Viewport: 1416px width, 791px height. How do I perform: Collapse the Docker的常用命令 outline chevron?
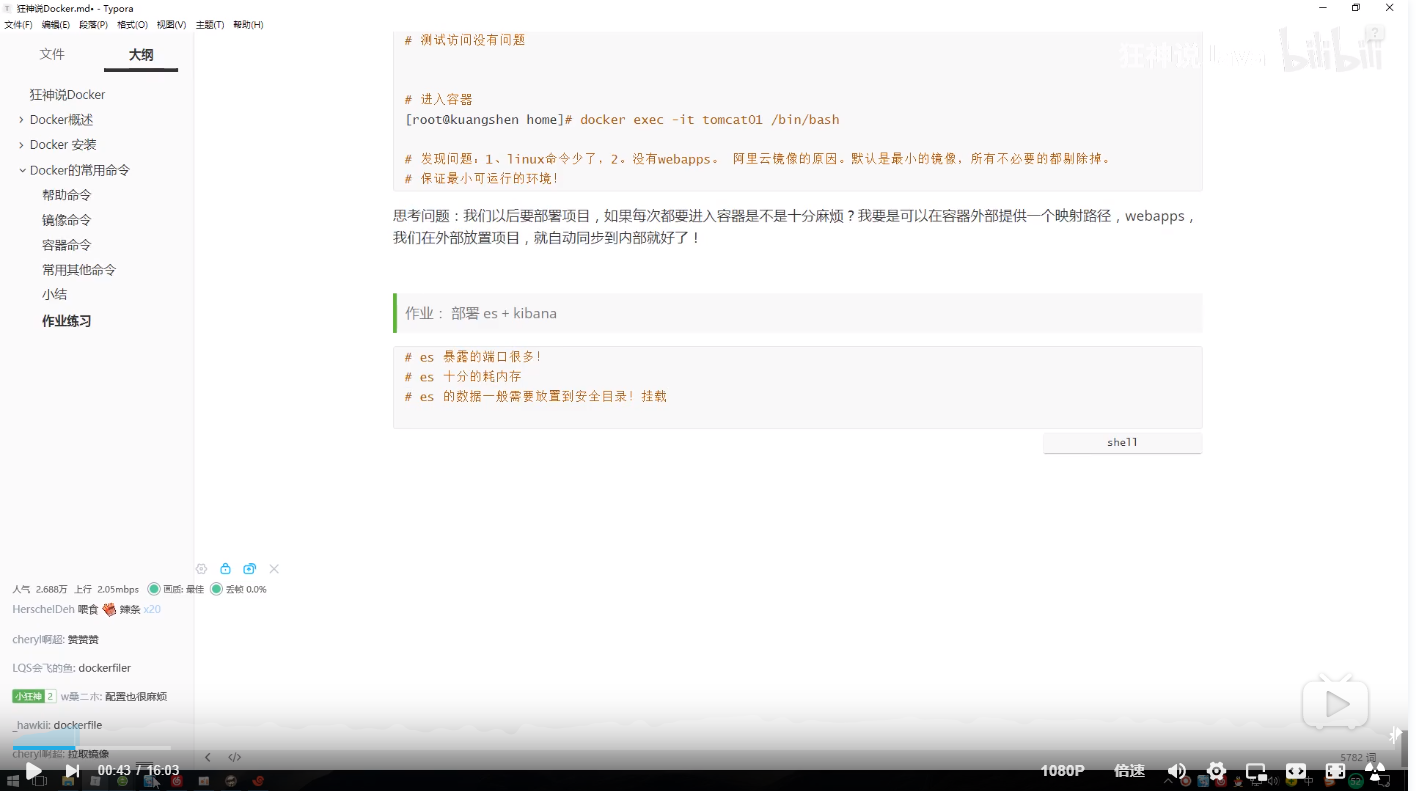22,170
